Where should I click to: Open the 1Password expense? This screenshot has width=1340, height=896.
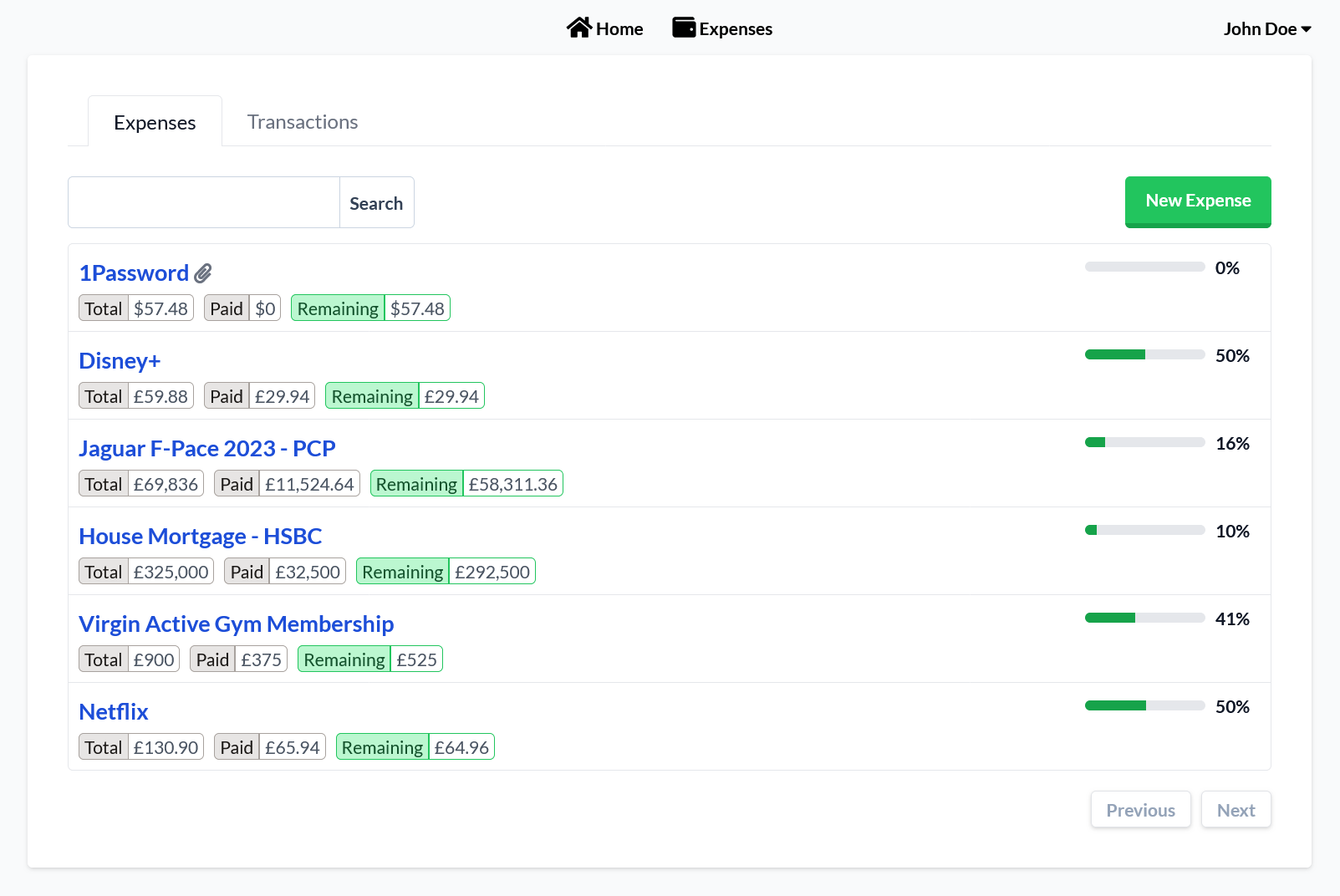[134, 273]
